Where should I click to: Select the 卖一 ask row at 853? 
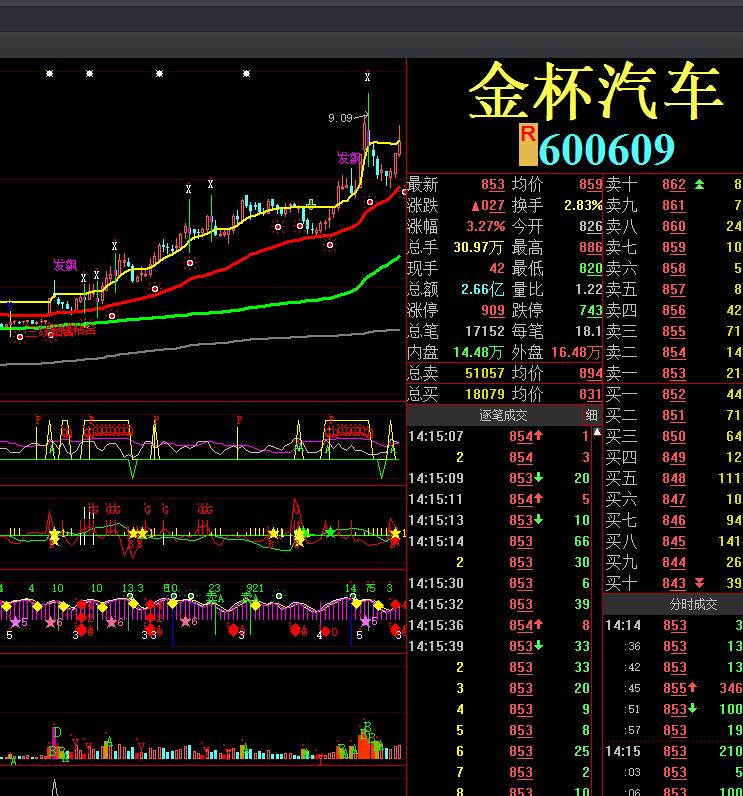tap(673, 373)
